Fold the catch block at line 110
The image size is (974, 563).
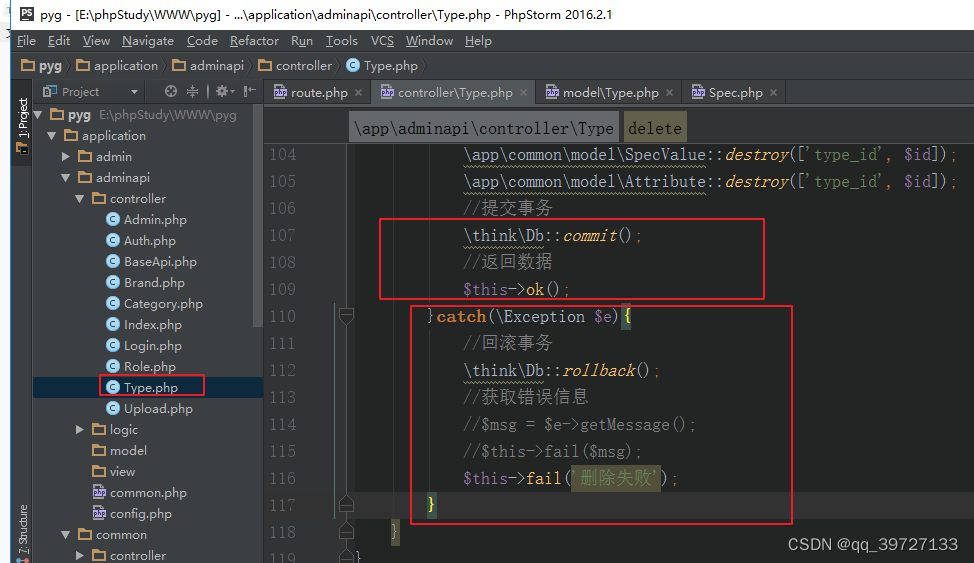click(x=346, y=316)
